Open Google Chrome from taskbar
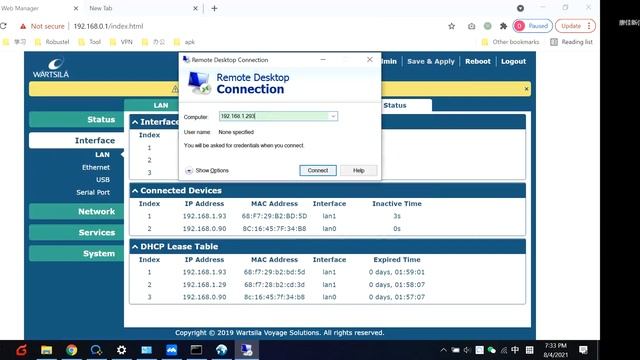 click(71, 350)
